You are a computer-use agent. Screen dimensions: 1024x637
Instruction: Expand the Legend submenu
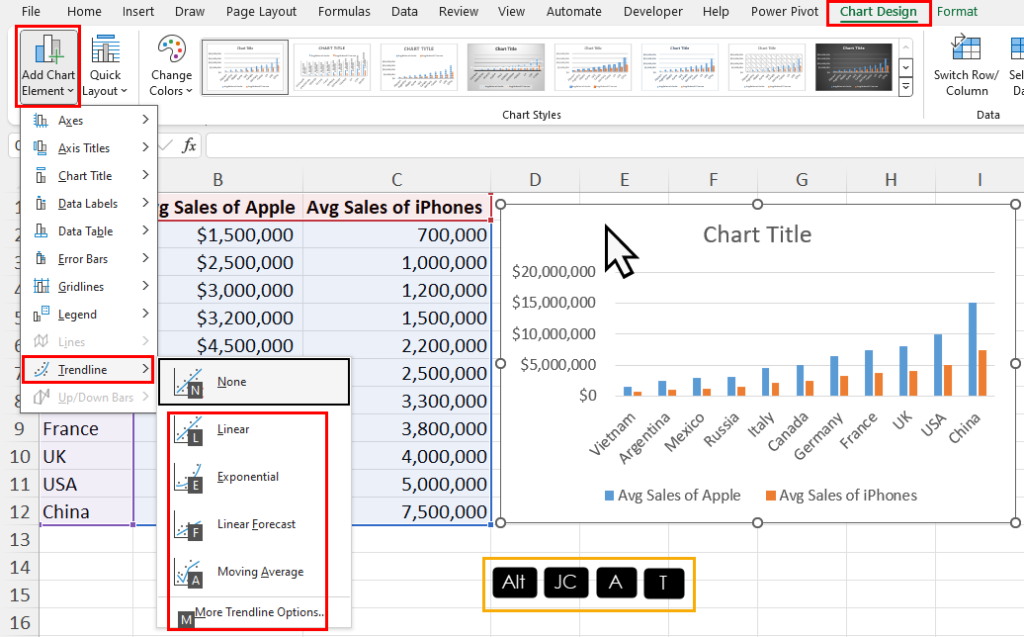point(89,314)
